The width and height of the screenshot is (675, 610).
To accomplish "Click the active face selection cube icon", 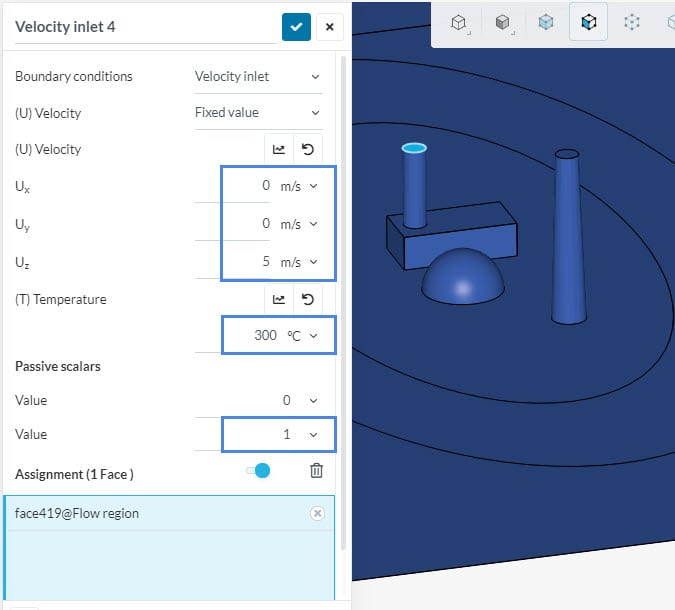I will click(x=588, y=22).
